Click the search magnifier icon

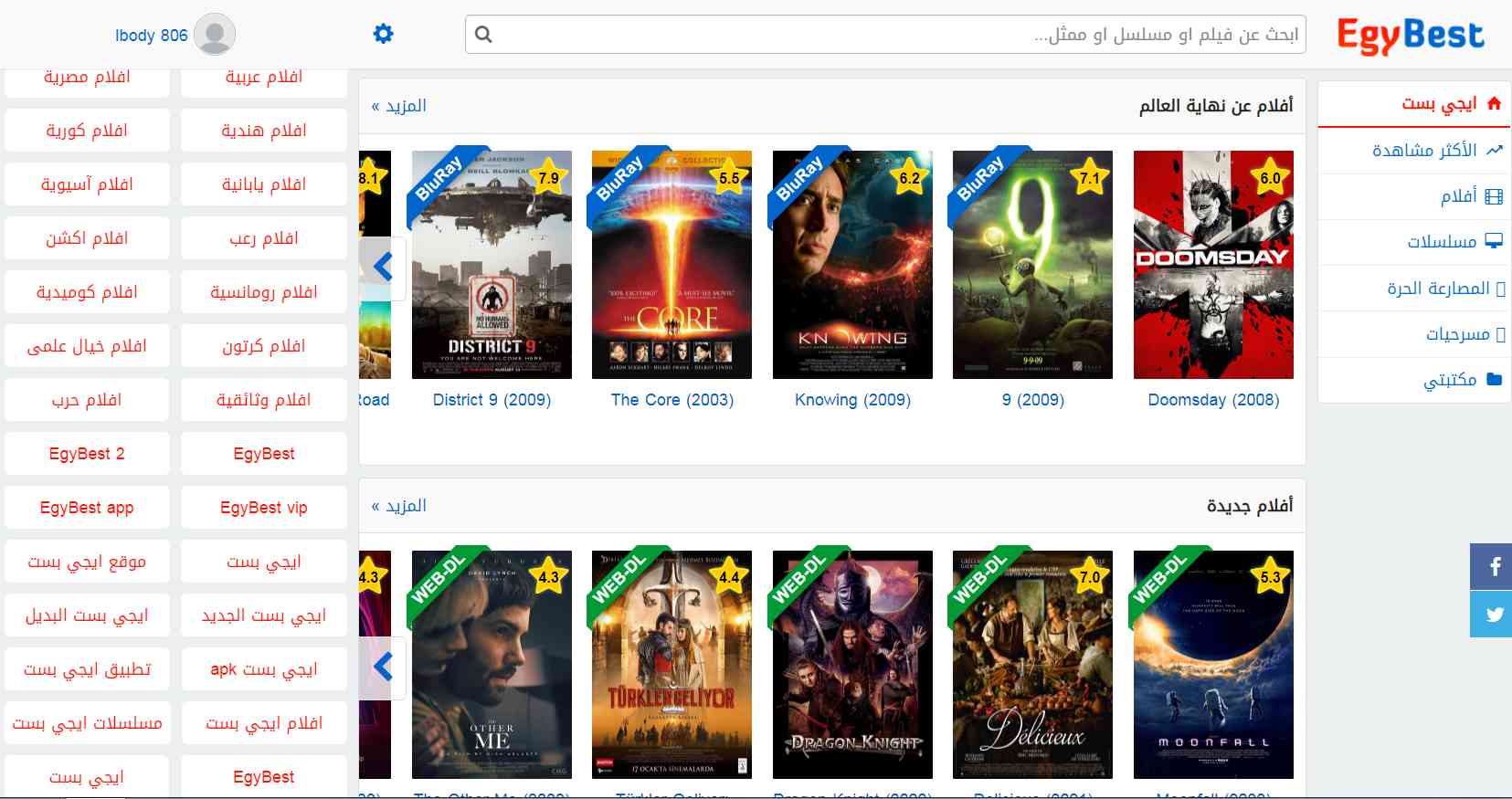click(484, 35)
